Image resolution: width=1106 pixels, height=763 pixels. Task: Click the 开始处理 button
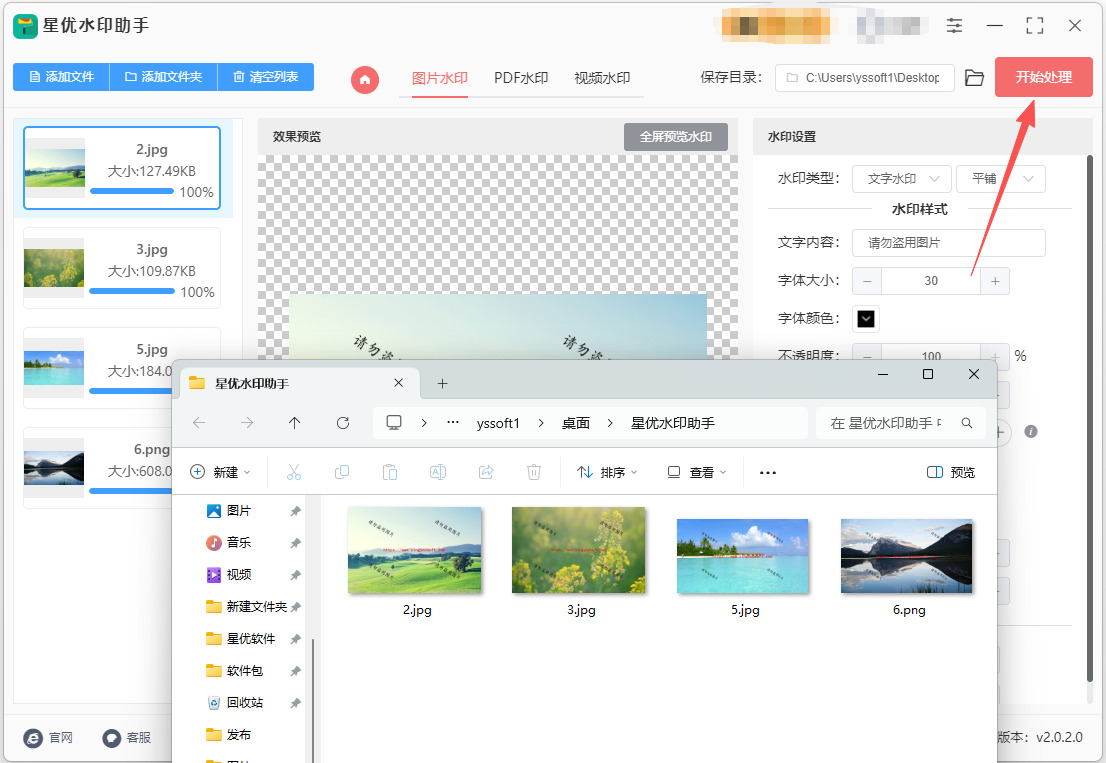click(1043, 77)
